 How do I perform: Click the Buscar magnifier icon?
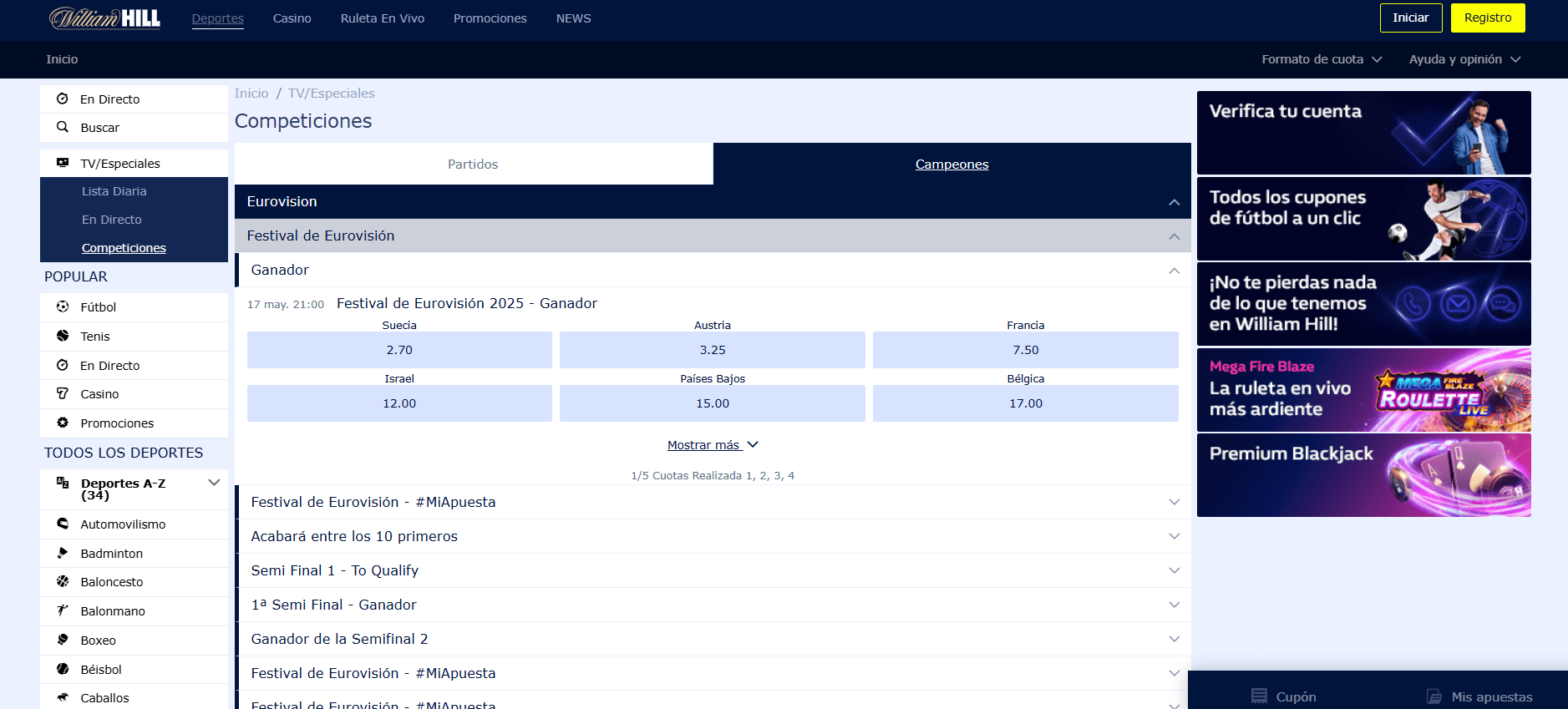click(x=63, y=127)
